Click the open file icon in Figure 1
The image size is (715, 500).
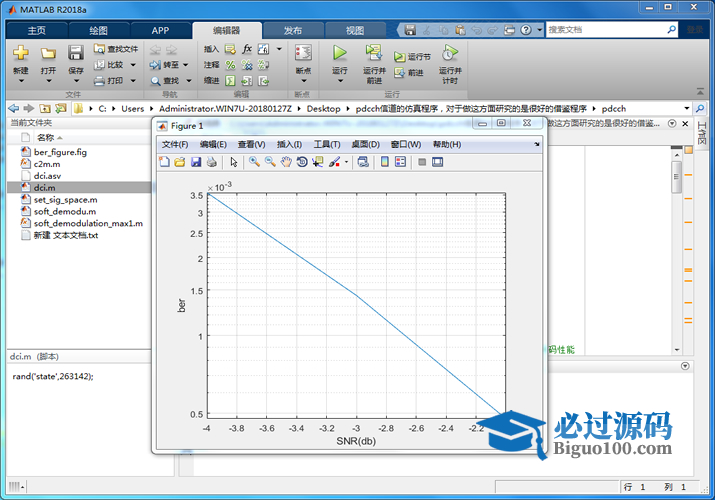pyautogui.click(x=180, y=162)
